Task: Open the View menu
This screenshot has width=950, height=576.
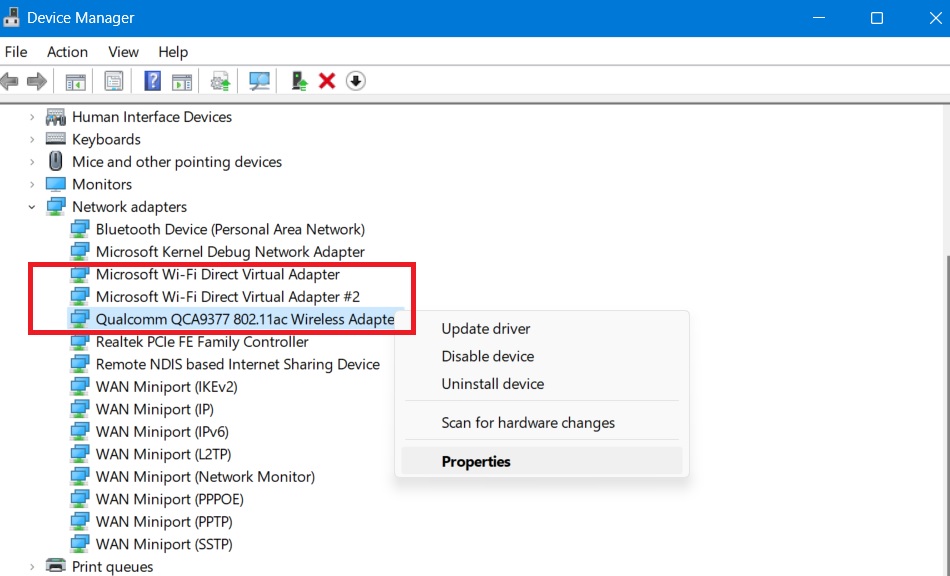Action: point(123,52)
